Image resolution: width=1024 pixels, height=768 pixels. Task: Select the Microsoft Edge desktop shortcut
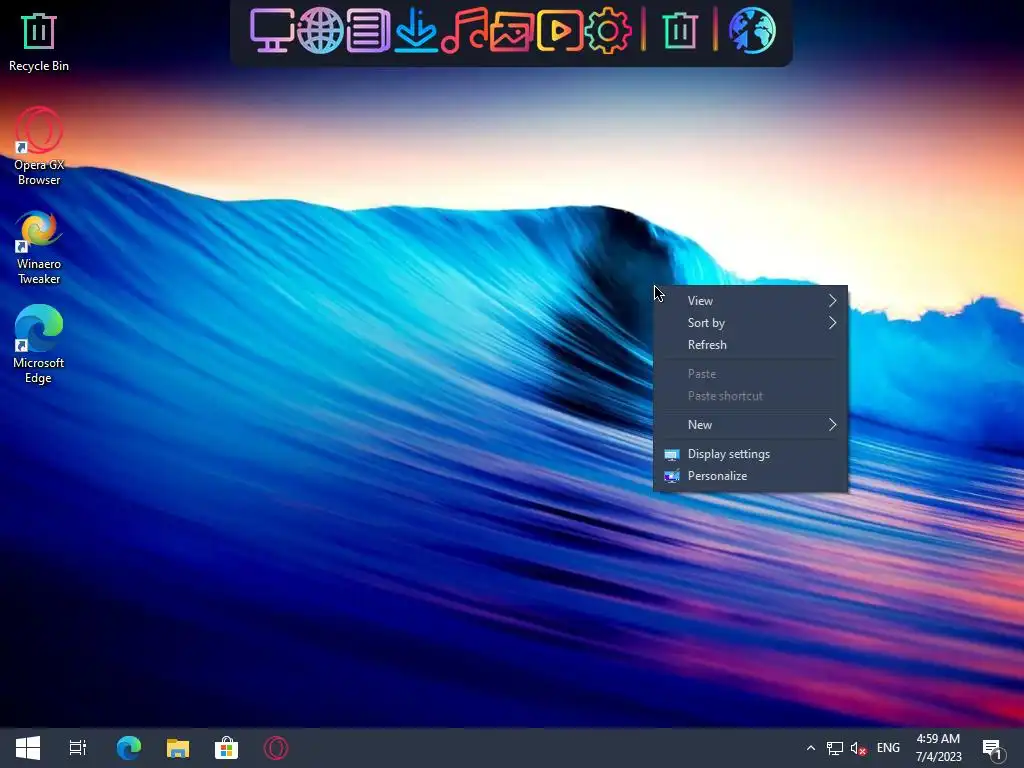click(39, 344)
